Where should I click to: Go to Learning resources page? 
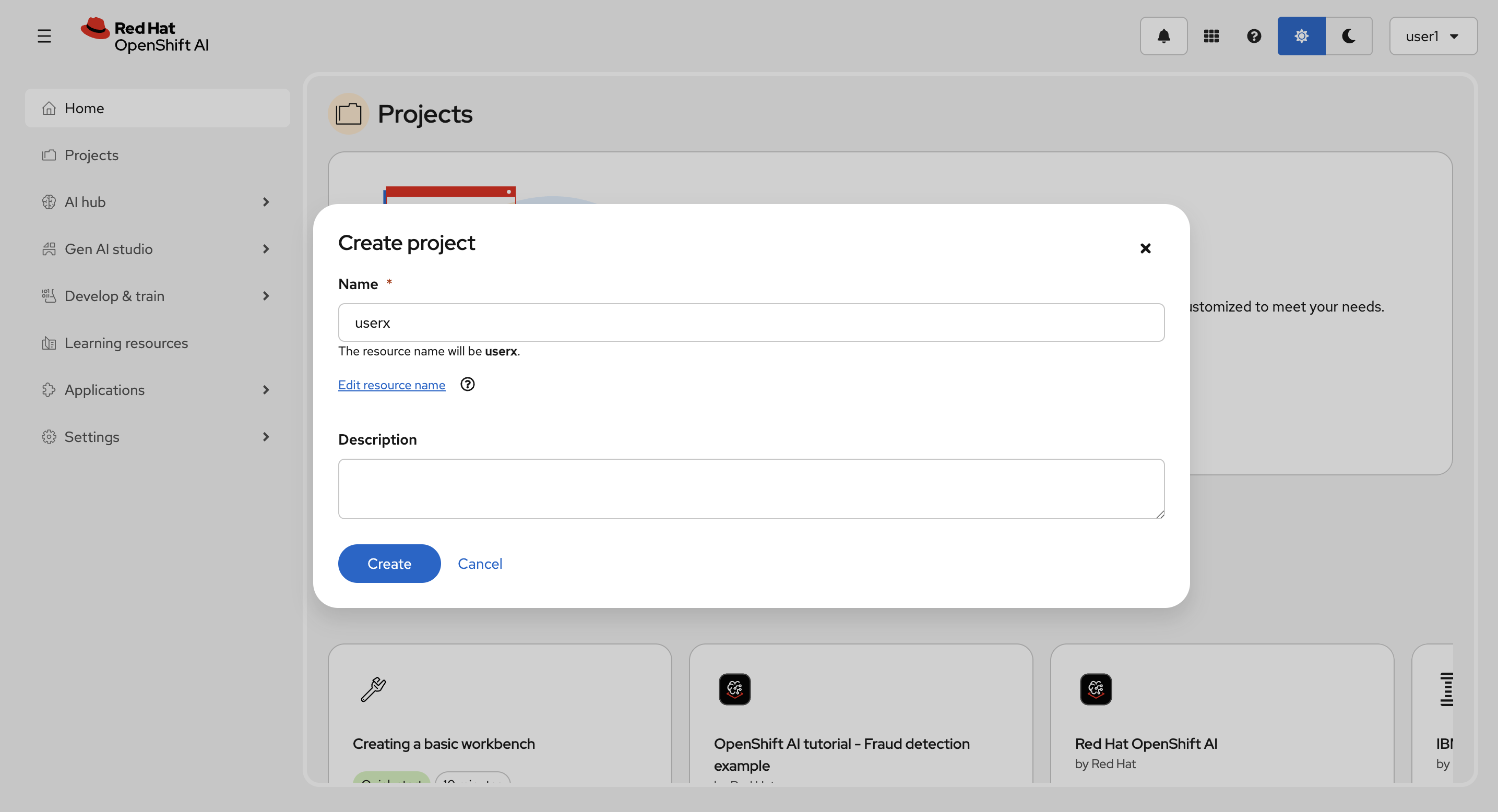[126, 343]
